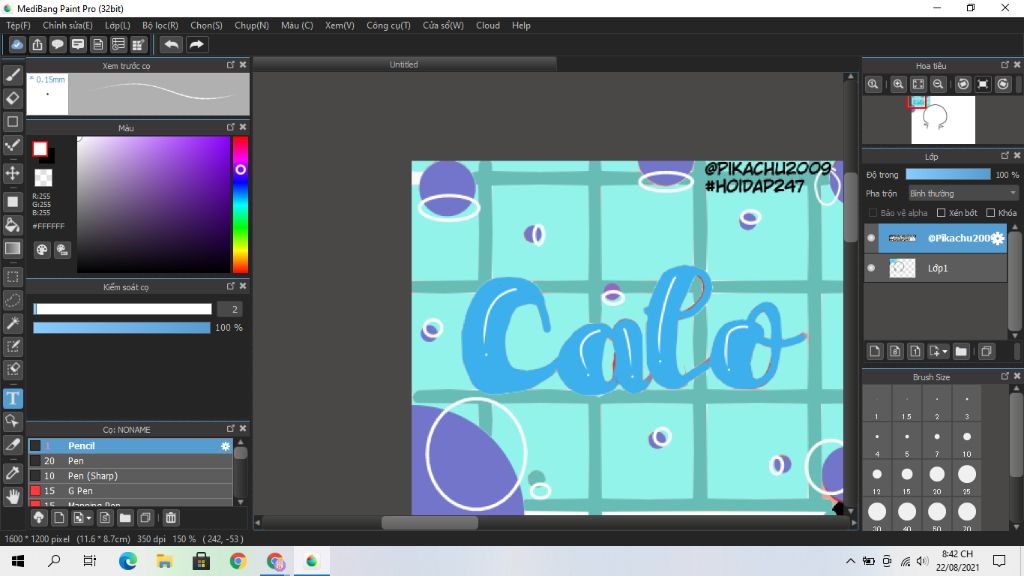Select the Lasso selection tool
Image resolution: width=1024 pixels, height=576 pixels.
12,300
